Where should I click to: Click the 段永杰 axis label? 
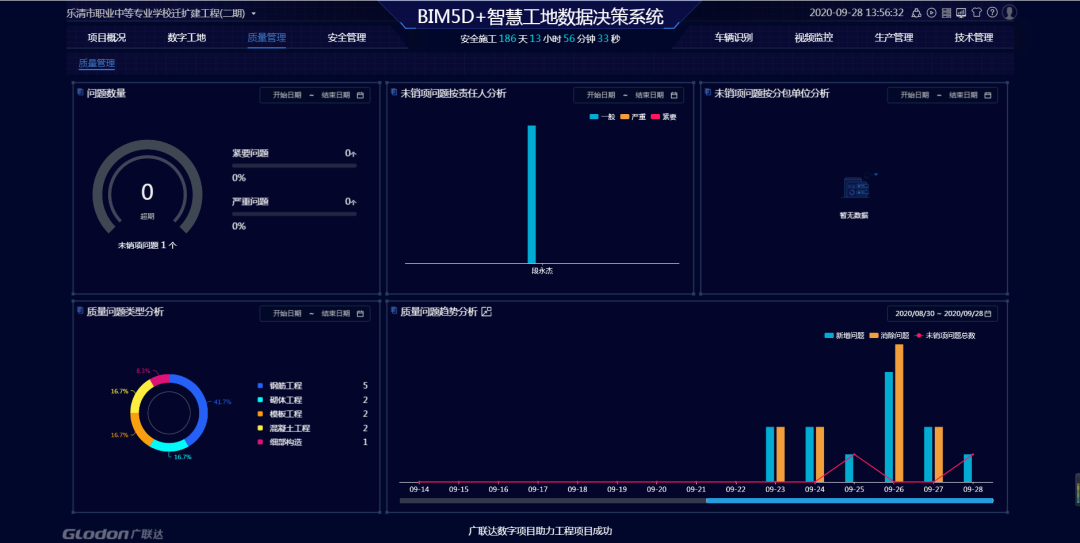542,271
